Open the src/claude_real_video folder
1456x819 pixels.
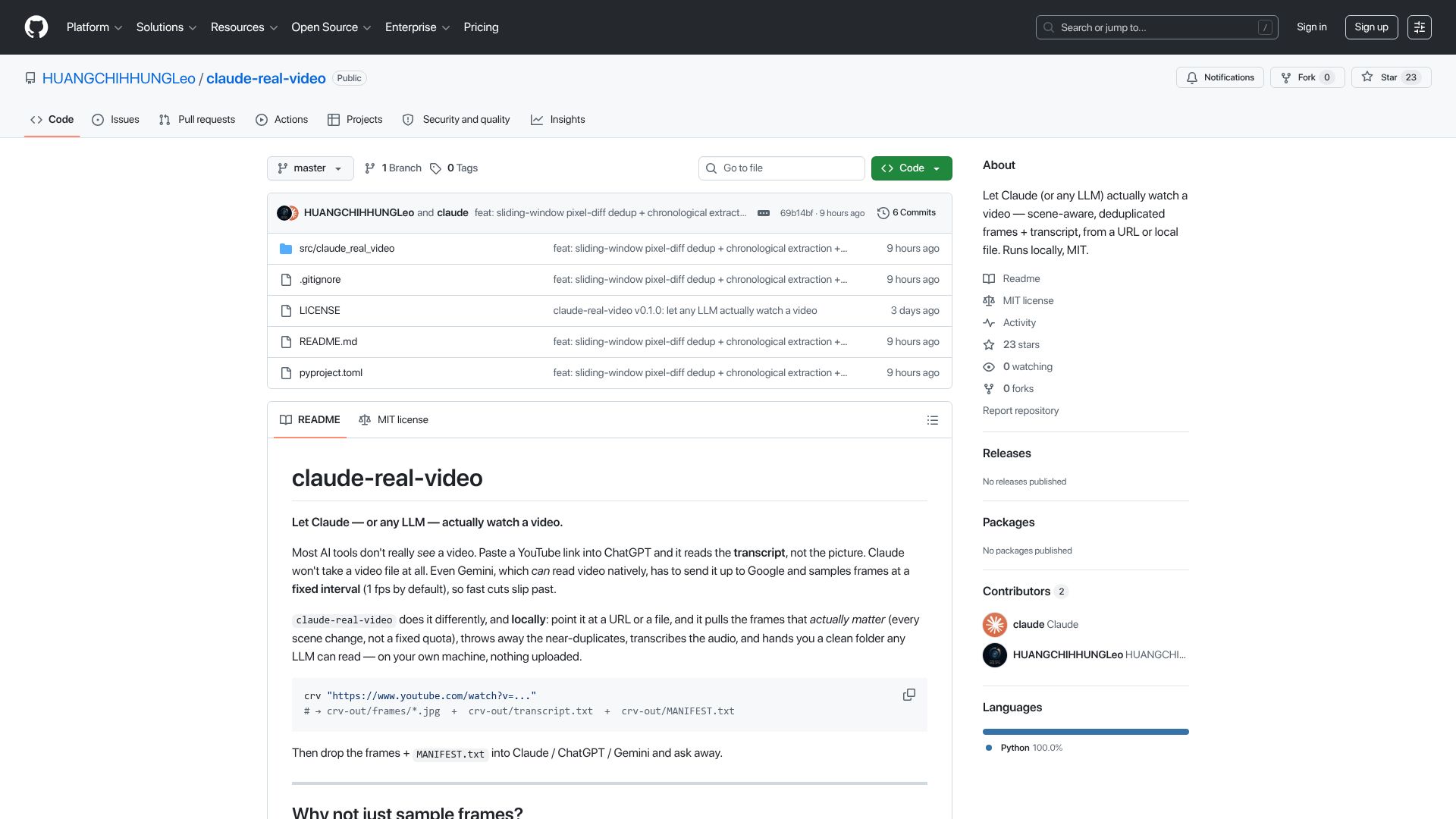click(x=347, y=249)
